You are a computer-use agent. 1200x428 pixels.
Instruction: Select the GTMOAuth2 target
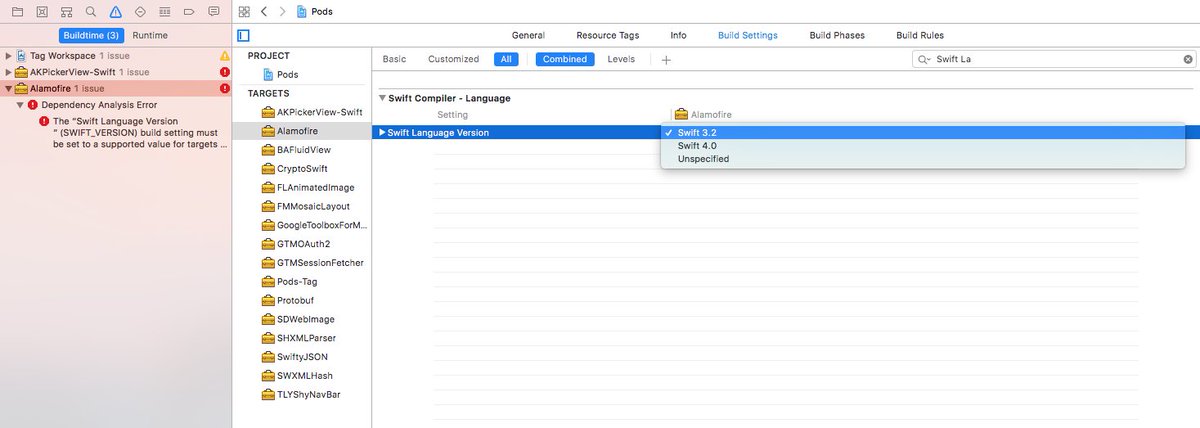pyautogui.click(x=302, y=244)
